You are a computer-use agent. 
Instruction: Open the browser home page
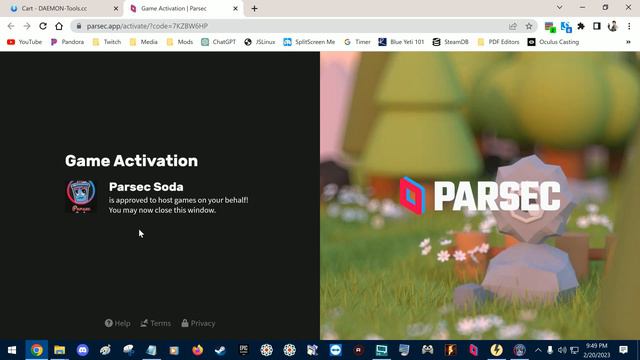[x=59, y=26]
